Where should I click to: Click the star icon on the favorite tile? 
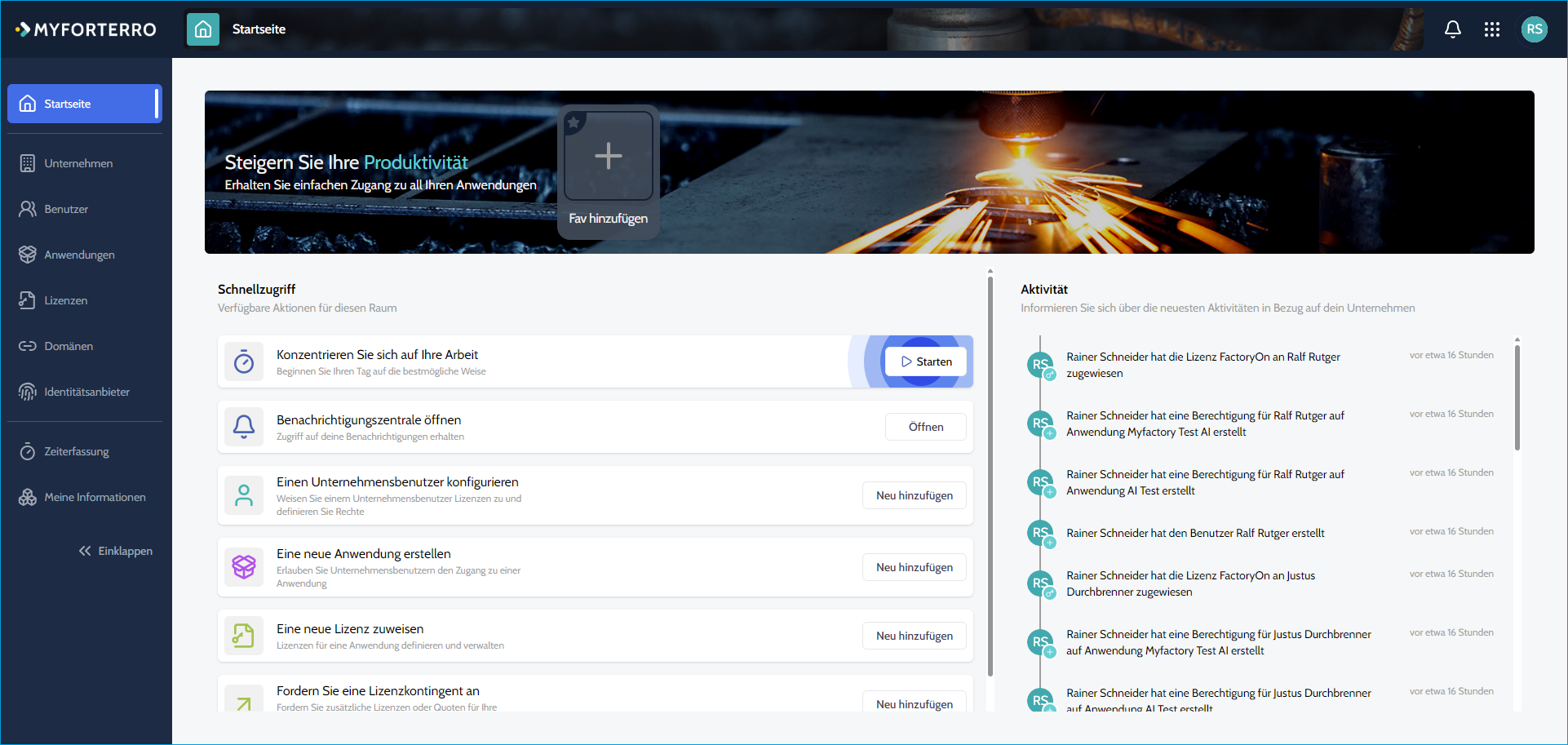click(x=574, y=122)
